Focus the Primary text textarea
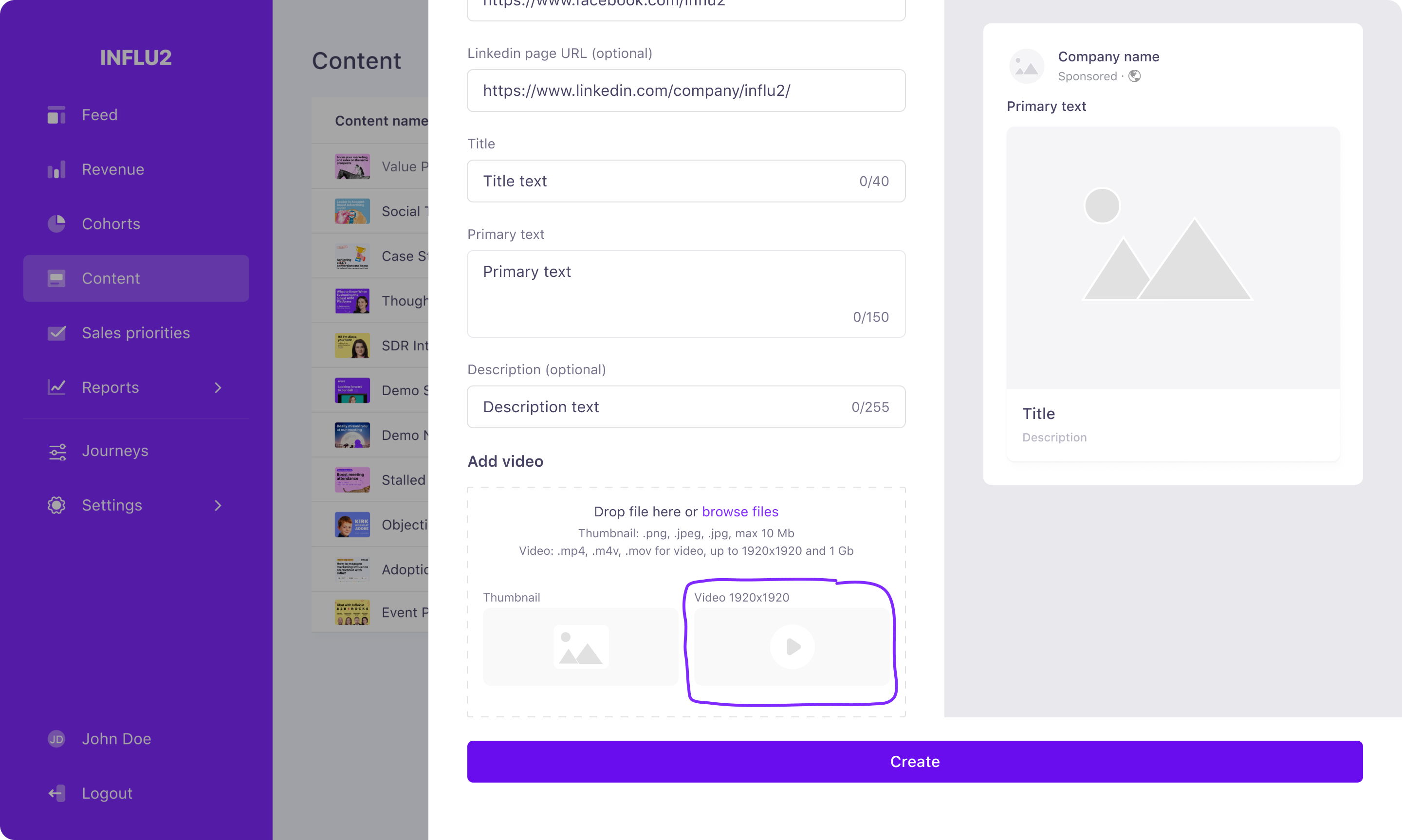1402x840 pixels. tap(685, 294)
